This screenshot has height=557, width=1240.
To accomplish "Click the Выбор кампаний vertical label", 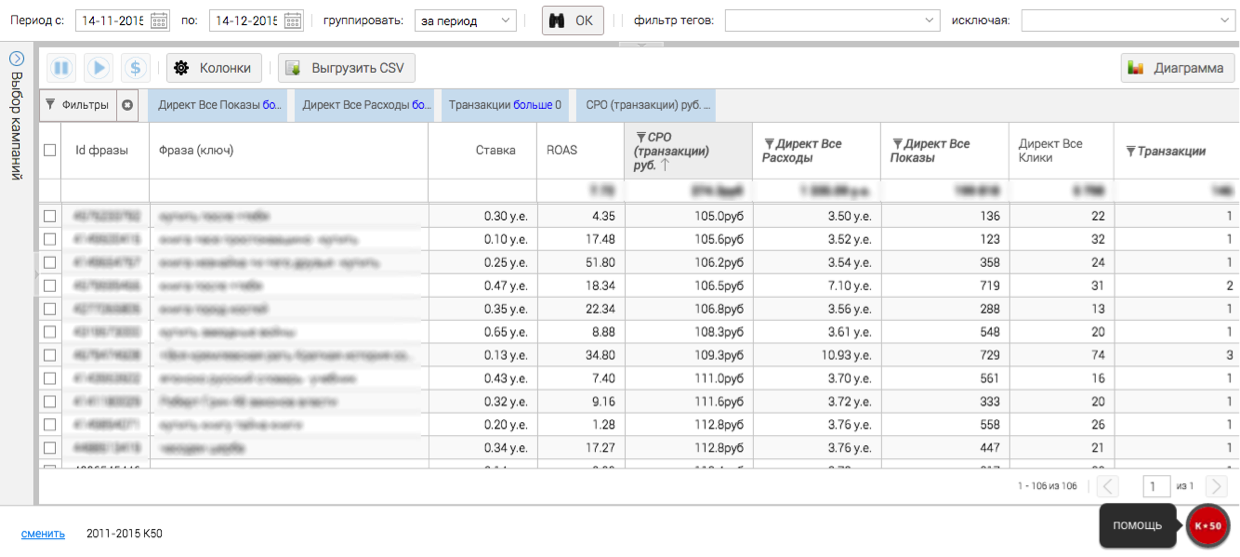I will pyautogui.click(x=16, y=126).
